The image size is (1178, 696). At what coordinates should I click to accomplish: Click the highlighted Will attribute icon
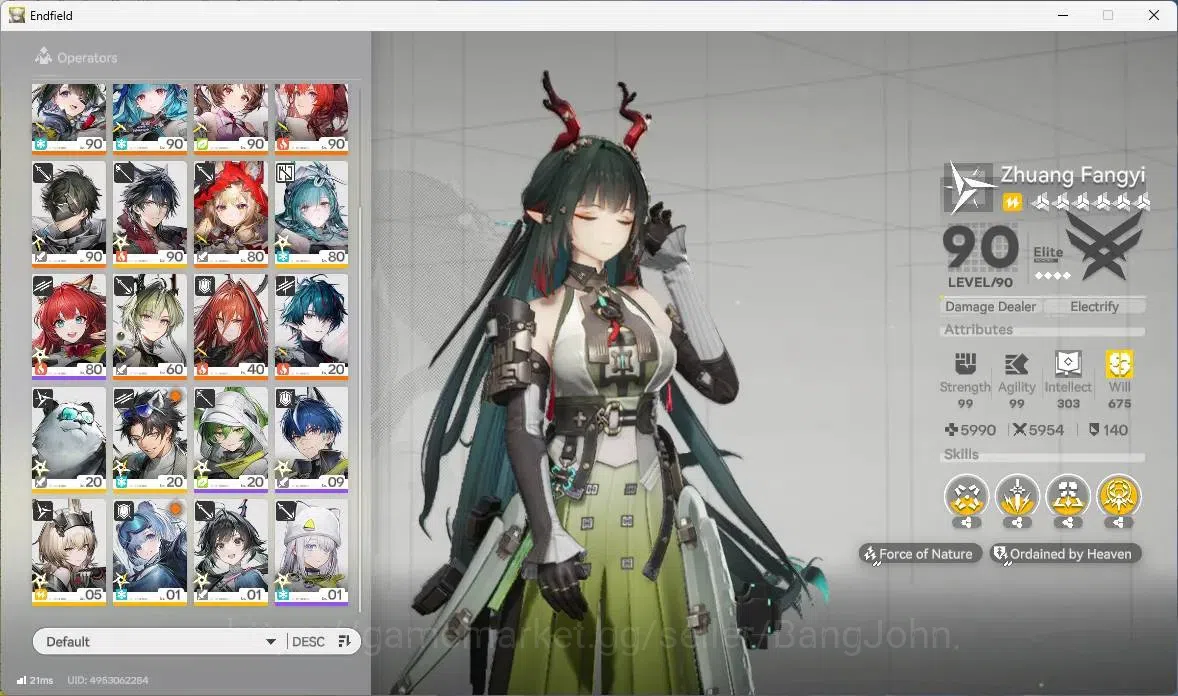[1119, 364]
